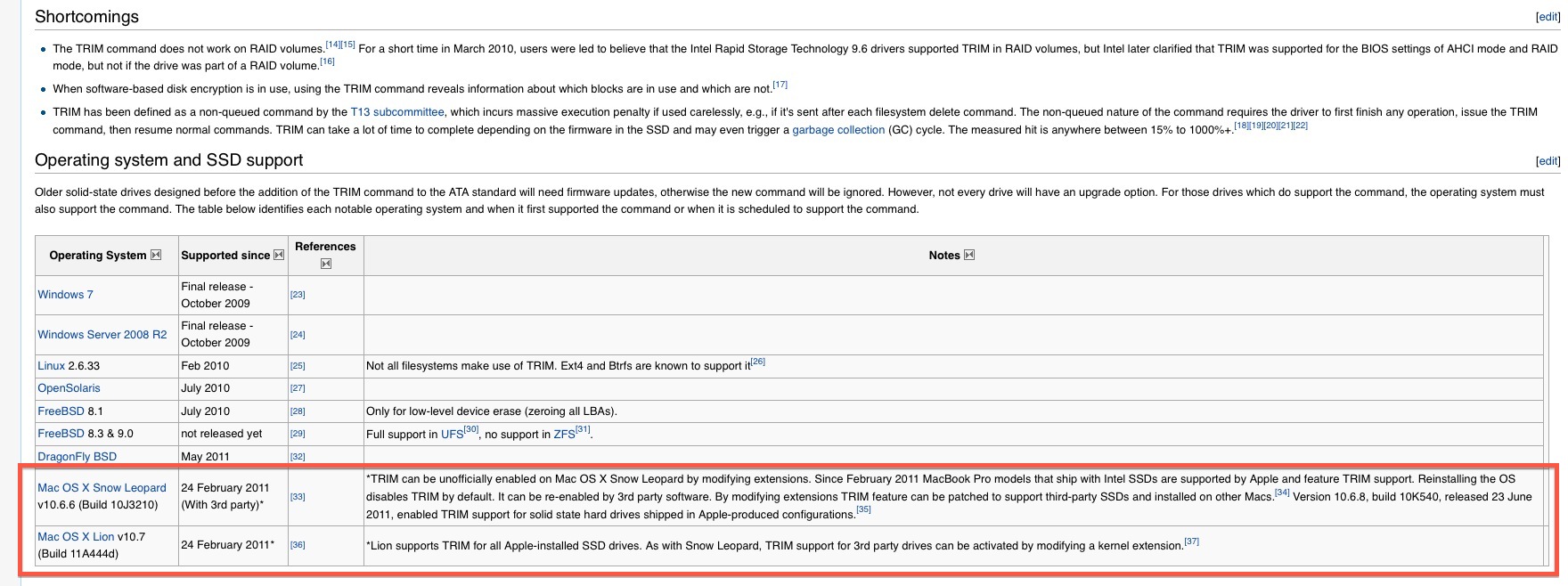Image resolution: width=1568 pixels, height=586 pixels.
Task: Click FreeBSD link in 8.3 & 9.0 row
Action: (x=61, y=434)
